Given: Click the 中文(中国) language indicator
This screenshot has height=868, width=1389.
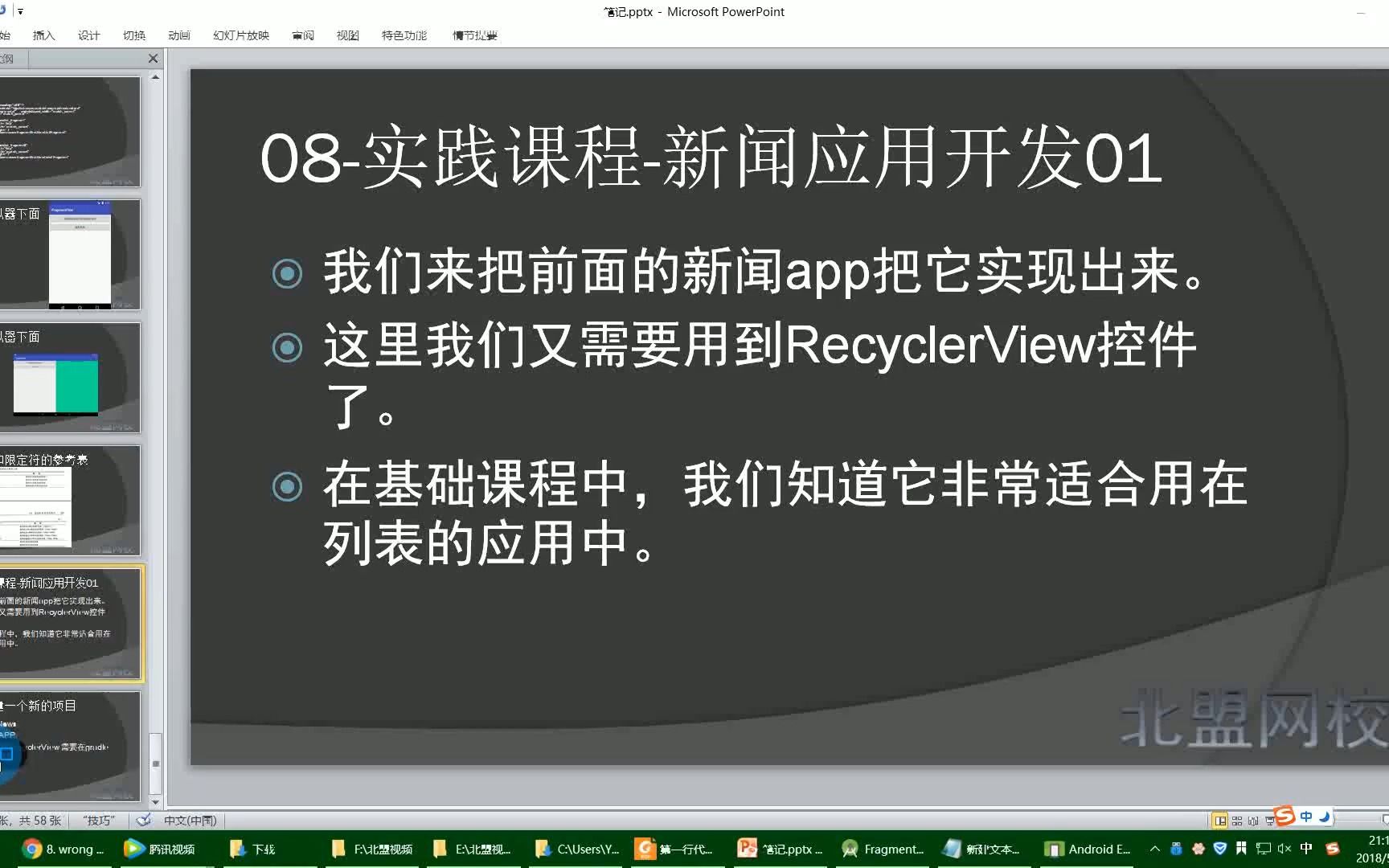Looking at the screenshot, I should (191, 821).
